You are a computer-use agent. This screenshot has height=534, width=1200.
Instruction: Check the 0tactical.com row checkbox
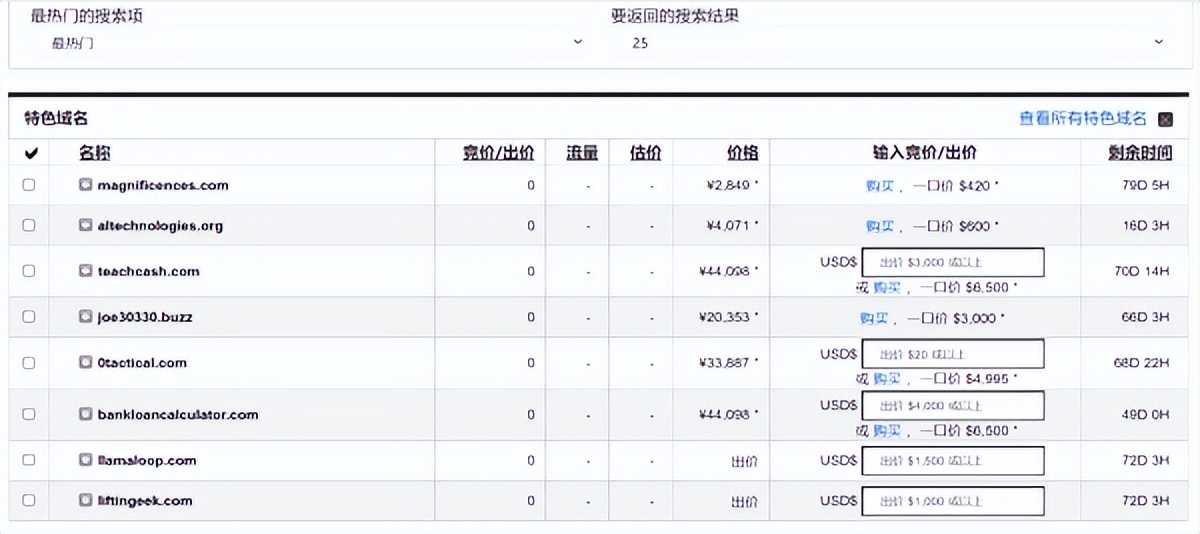click(29, 363)
